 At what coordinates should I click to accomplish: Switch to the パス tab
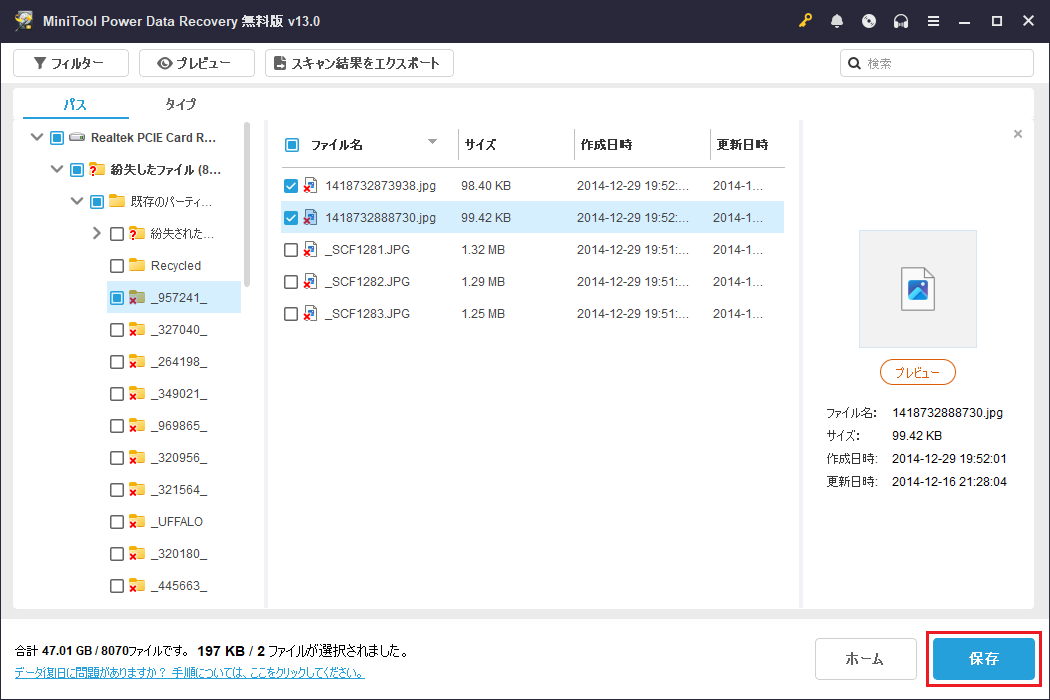coord(75,104)
